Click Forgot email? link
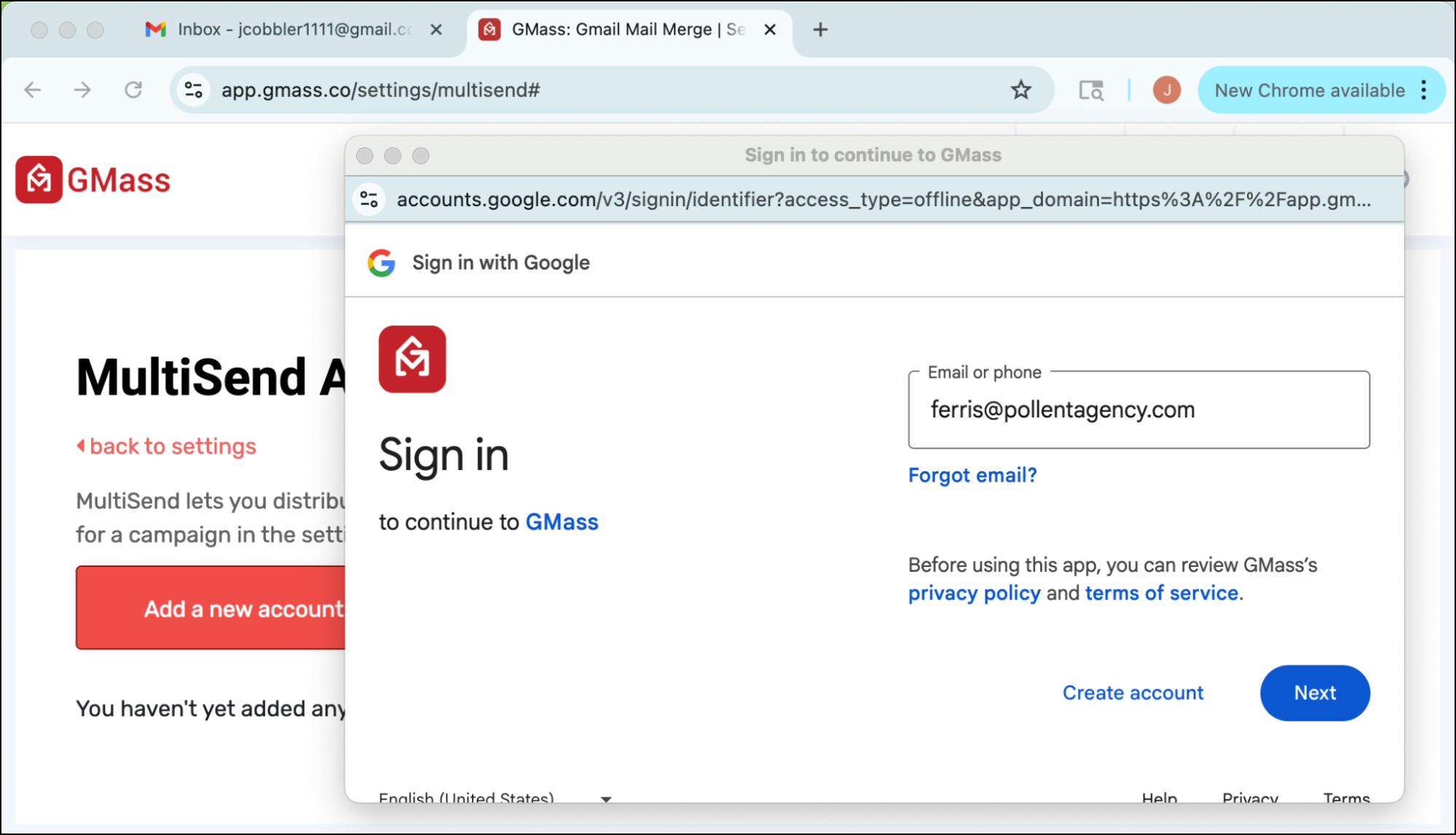This screenshot has width=1456, height=835. [x=972, y=475]
